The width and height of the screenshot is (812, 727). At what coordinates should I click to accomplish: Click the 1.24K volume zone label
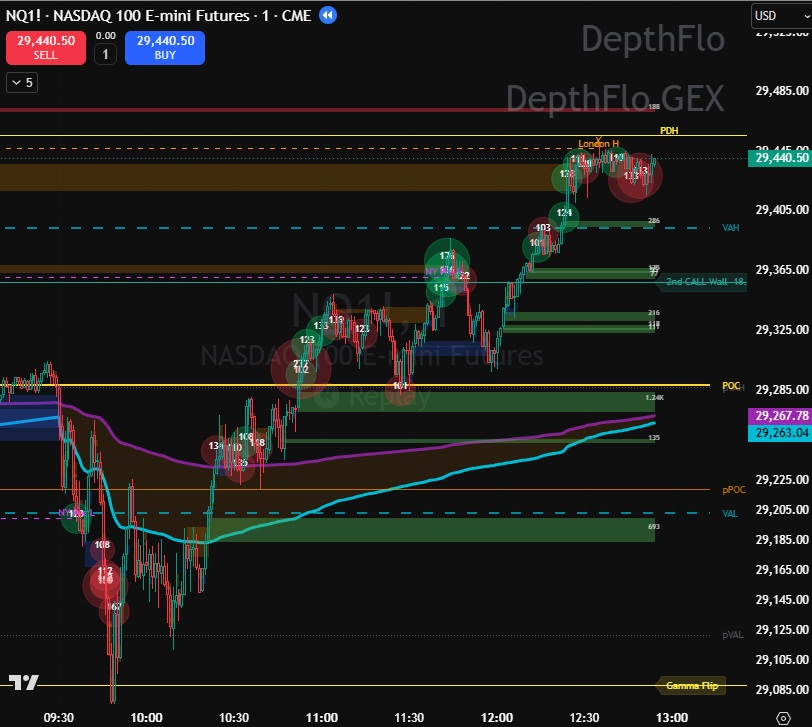click(655, 398)
